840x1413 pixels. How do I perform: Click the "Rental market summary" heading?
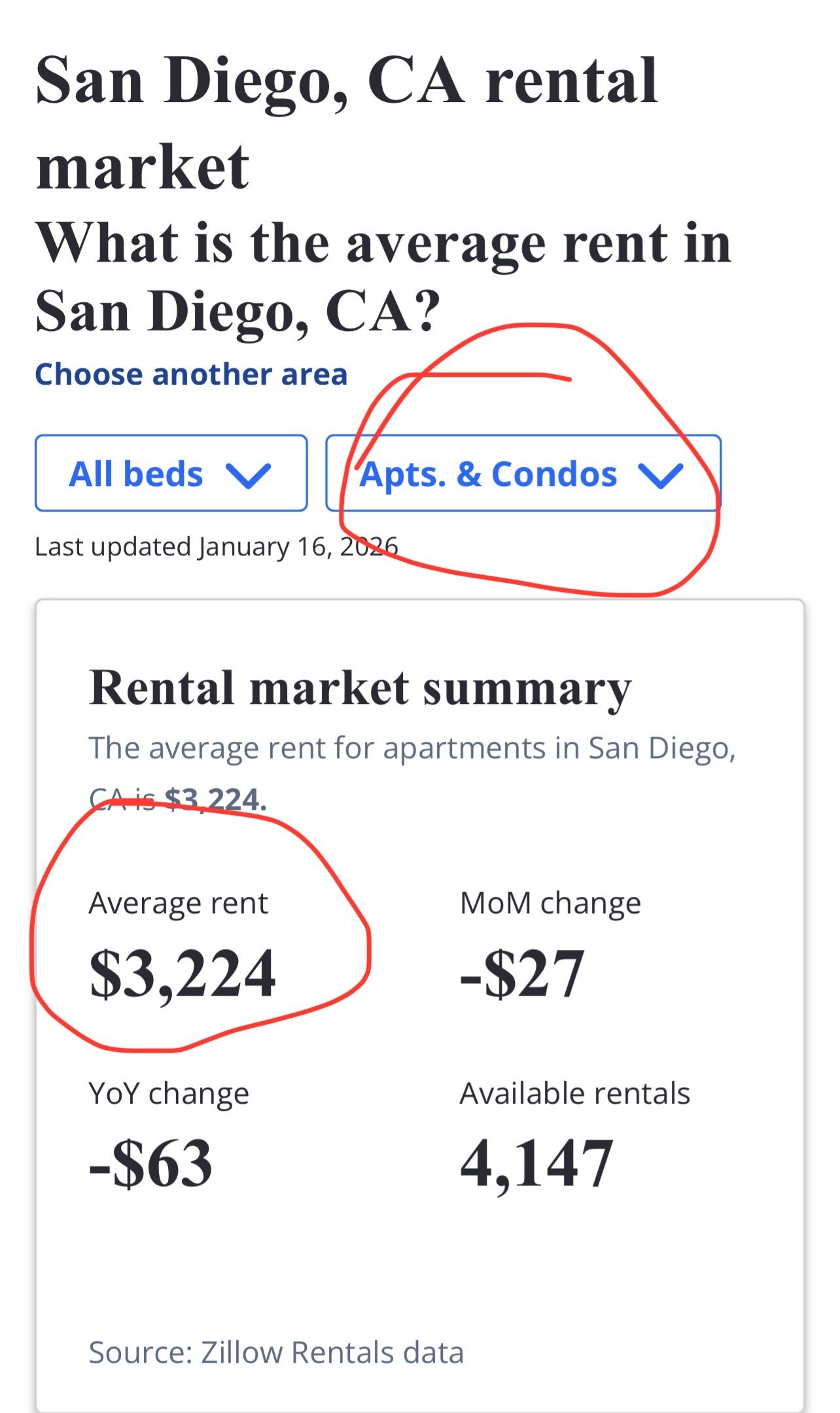pos(360,688)
